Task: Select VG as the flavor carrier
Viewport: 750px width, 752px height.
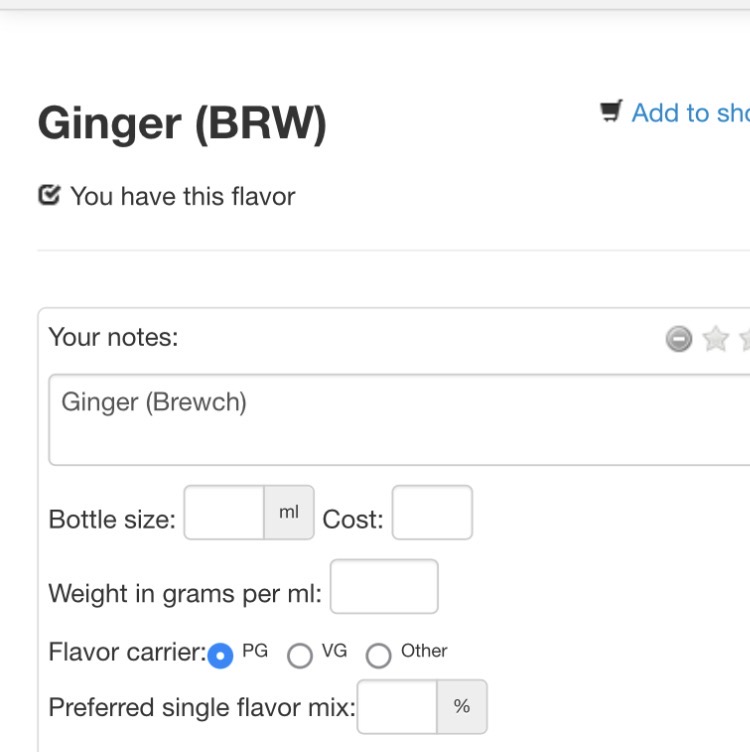Action: 299,655
